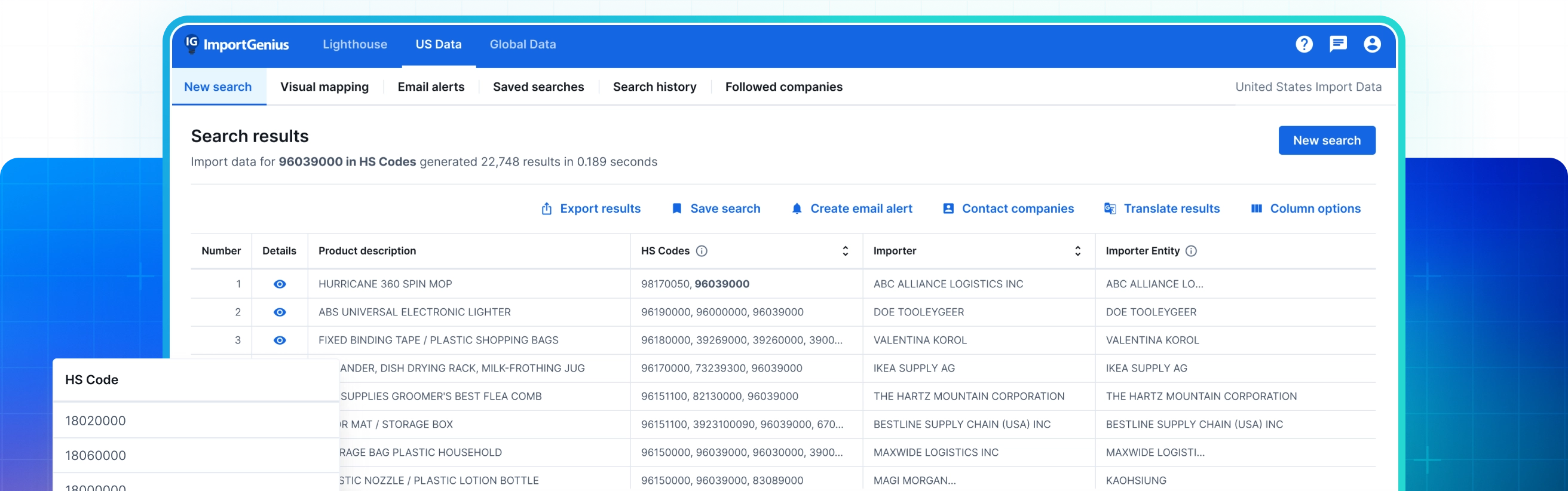Click THE HARTZ MOUNTAIN CORPORATION in the Importer column
Image resolution: width=1568 pixels, height=491 pixels.
tap(969, 396)
